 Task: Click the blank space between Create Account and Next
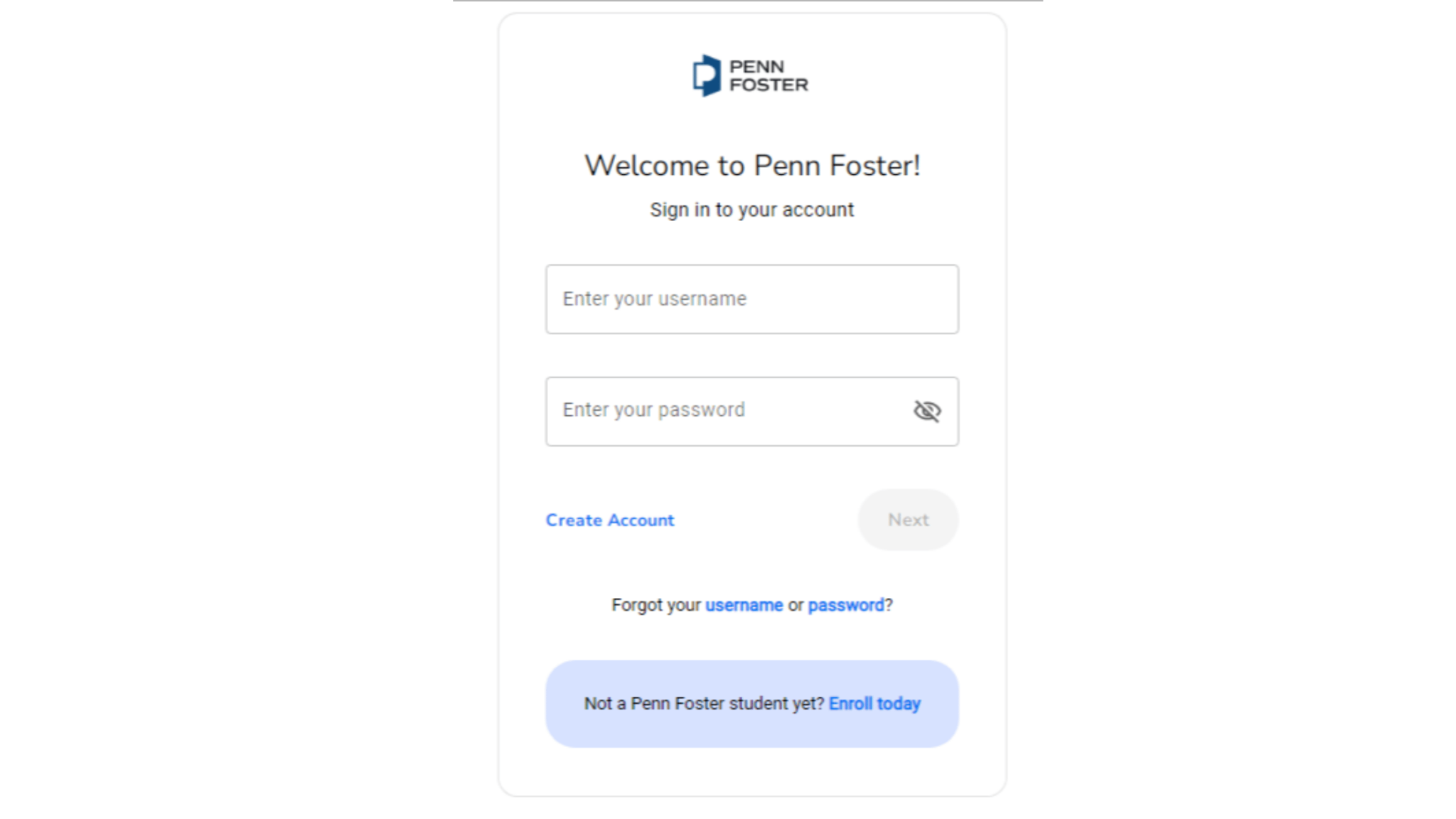(x=766, y=520)
